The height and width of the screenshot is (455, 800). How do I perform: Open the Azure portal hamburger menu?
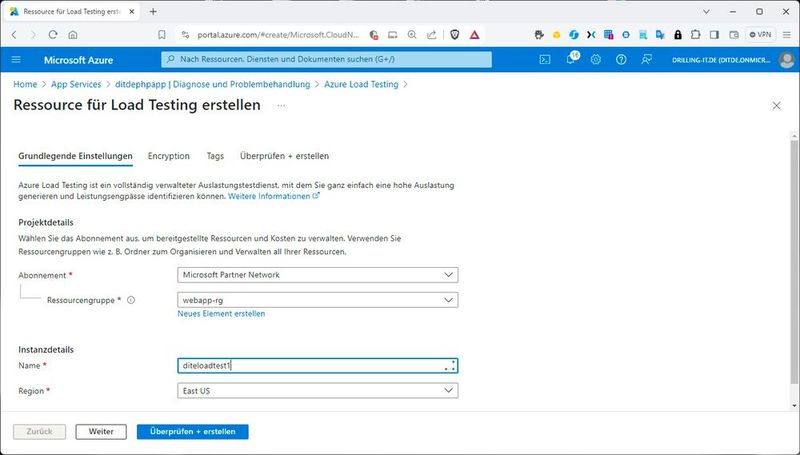16,60
